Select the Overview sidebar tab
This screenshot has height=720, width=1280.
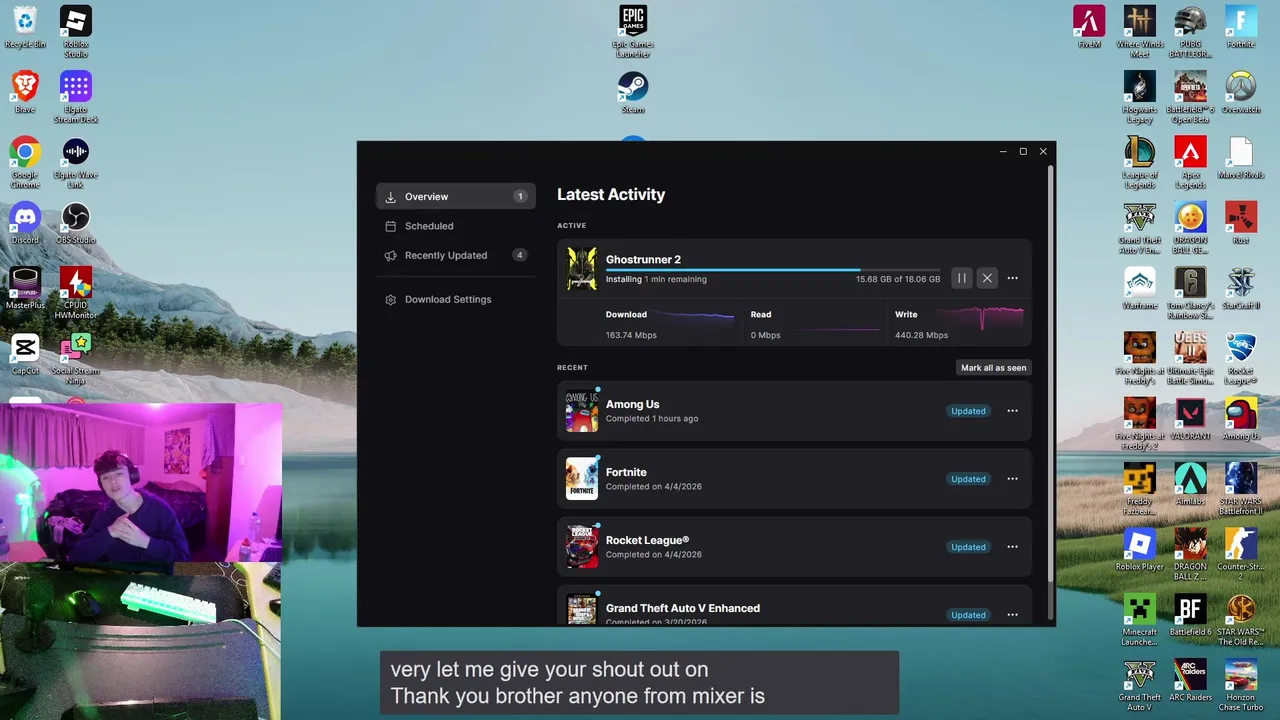[456, 197]
